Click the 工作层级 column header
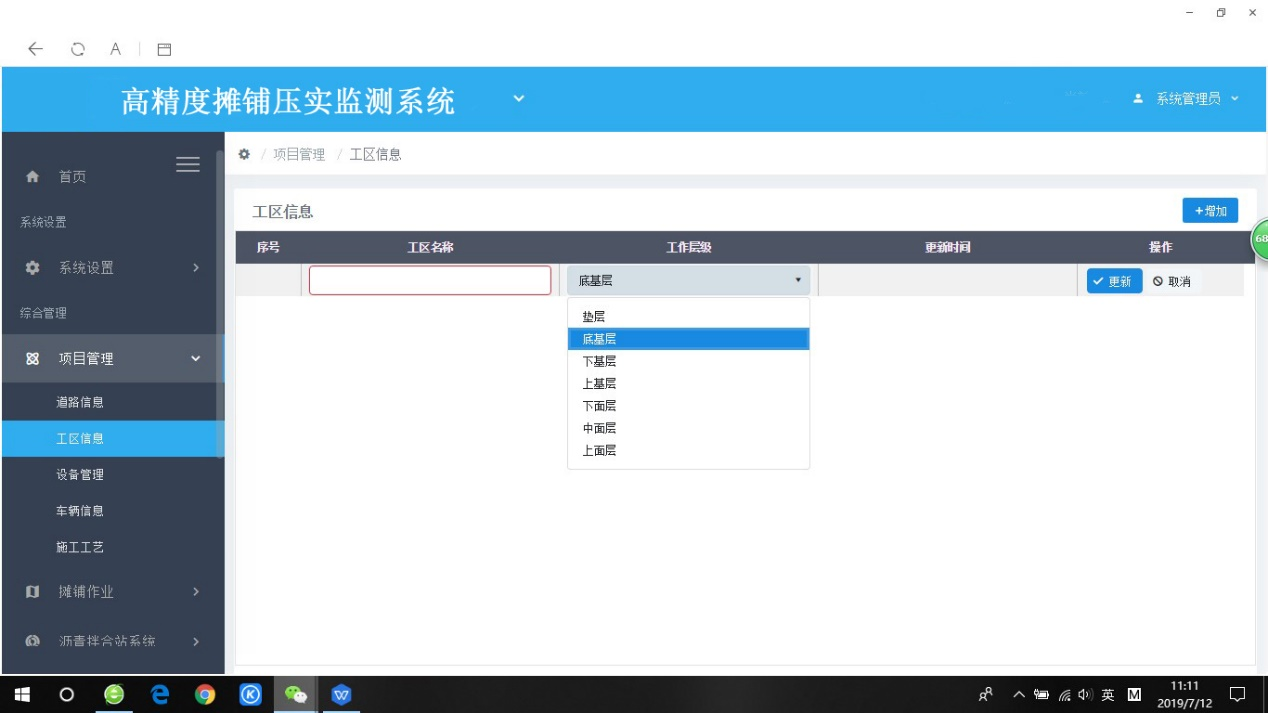Image resolution: width=1268 pixels, height=713 pixels. (688, 247)
